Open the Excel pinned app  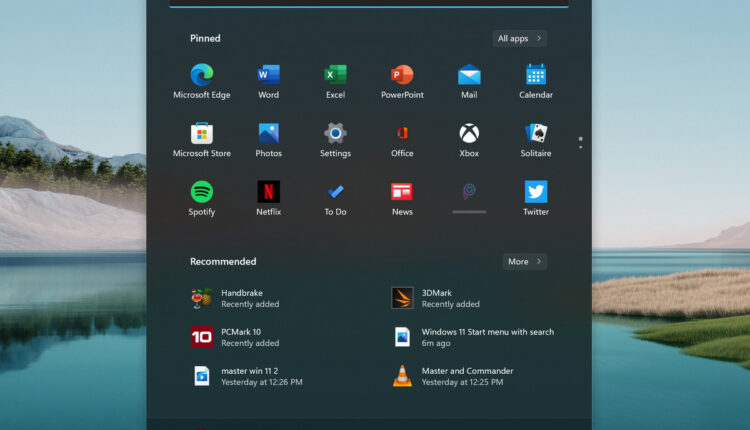pyautogui.click(x=335, y=75)
